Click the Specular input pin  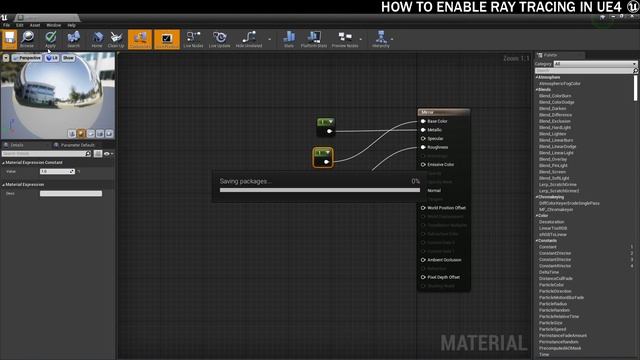point(423,139)
